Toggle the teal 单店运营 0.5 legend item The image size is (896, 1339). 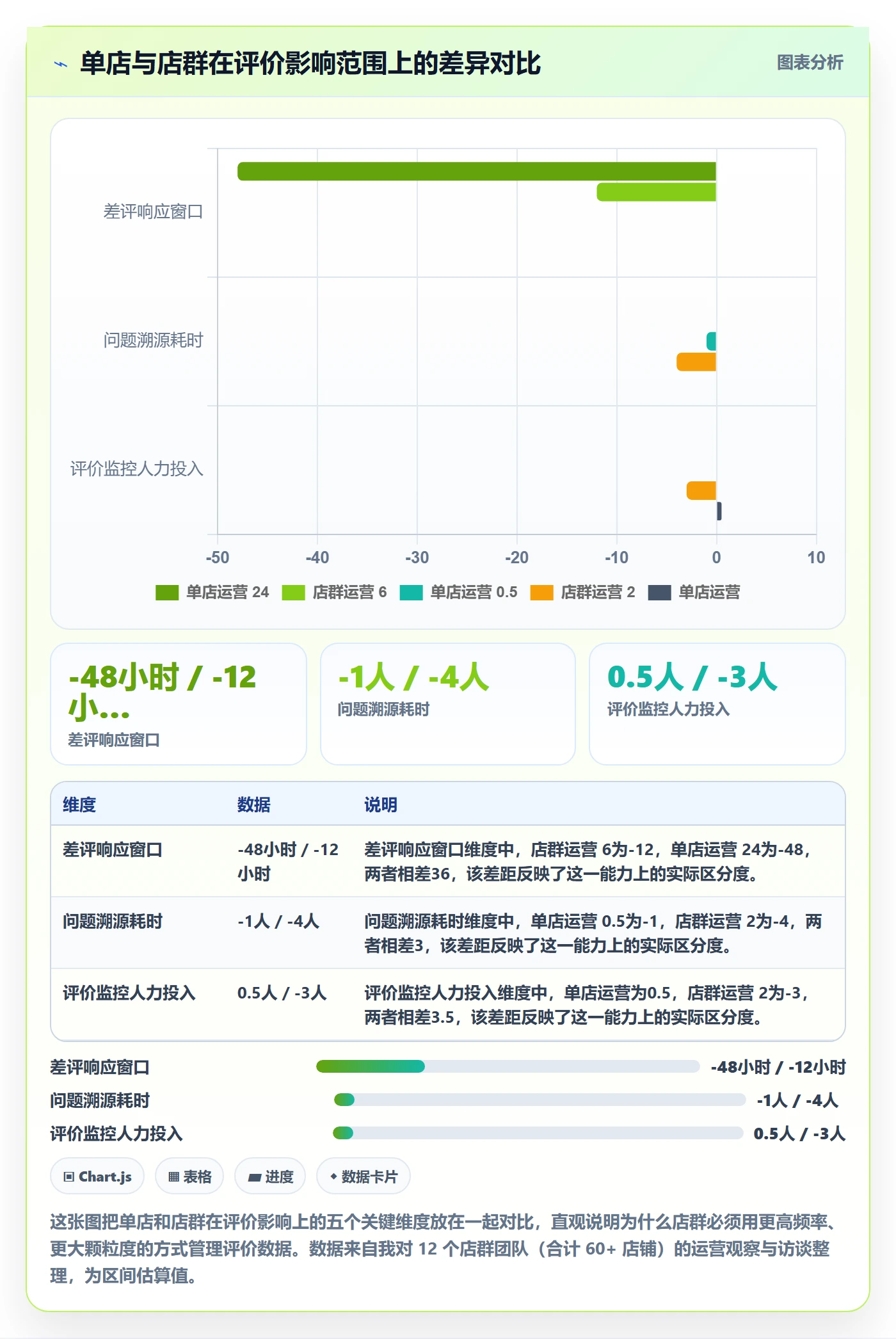(x=458, y=592)
